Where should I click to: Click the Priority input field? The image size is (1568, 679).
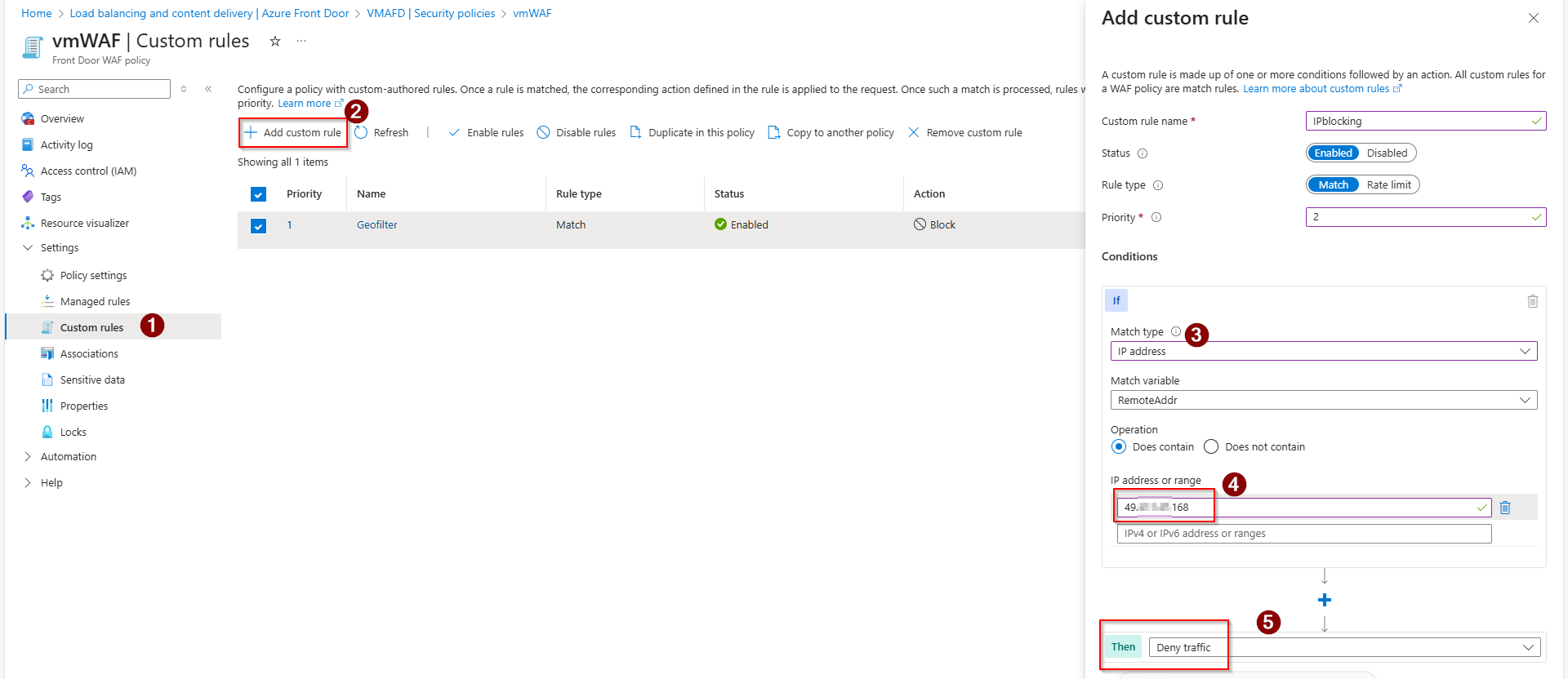[1425, 217]
